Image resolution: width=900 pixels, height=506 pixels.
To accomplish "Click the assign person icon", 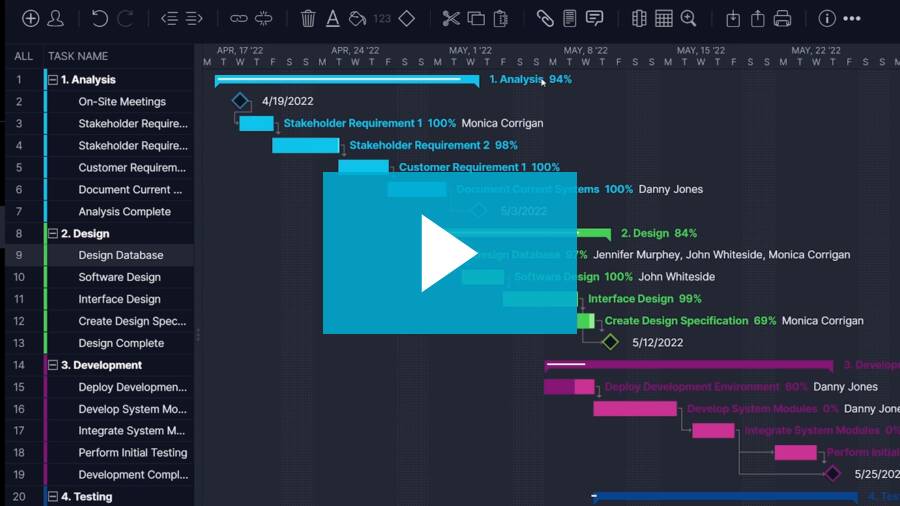I will 56,18.
